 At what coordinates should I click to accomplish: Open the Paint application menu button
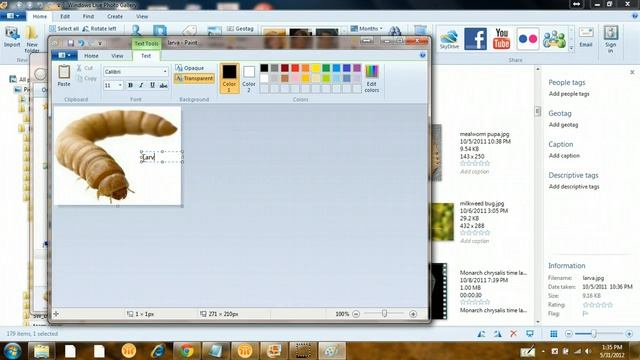64,55
